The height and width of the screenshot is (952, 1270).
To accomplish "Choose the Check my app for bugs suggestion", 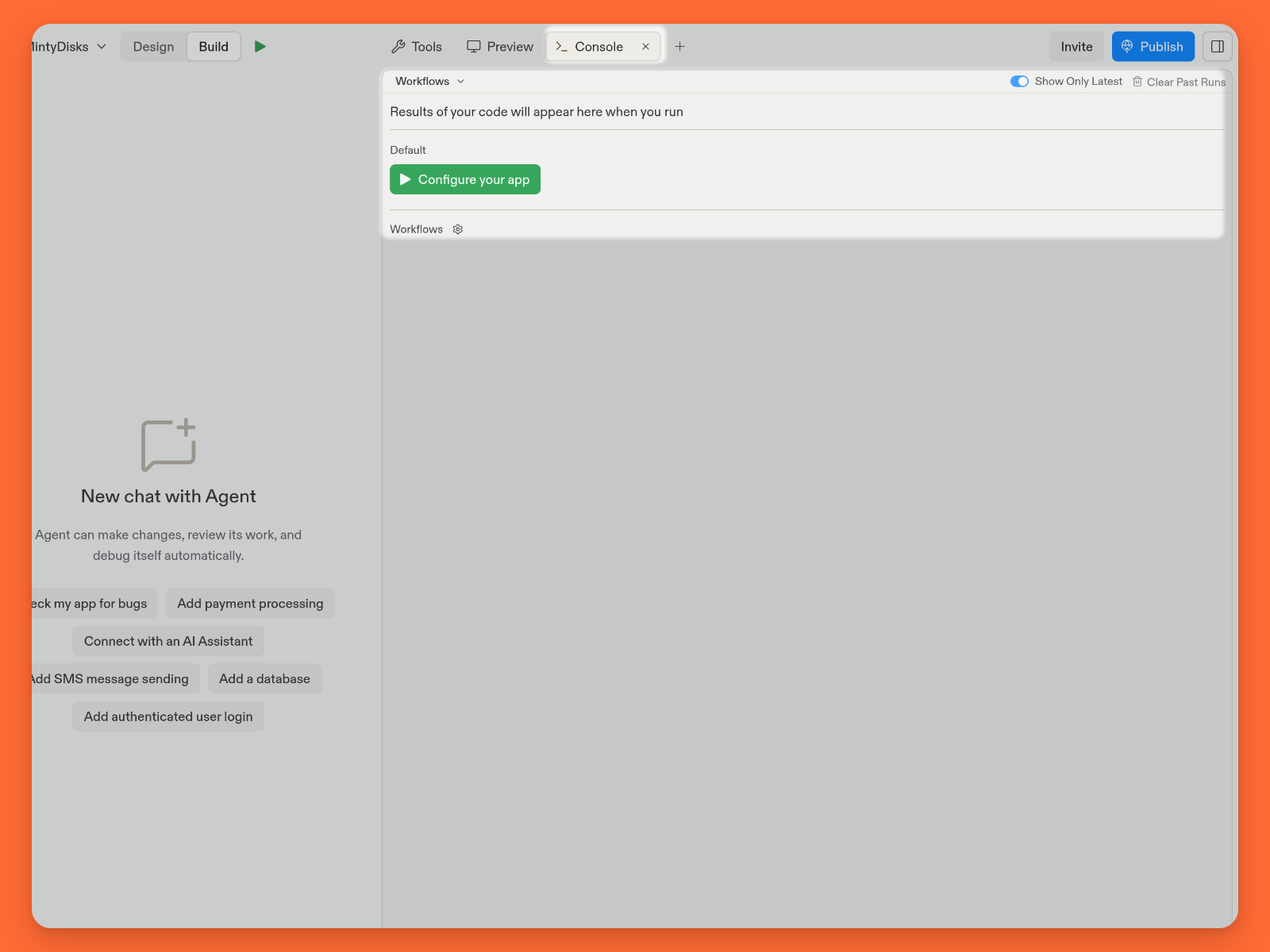I will 94,604.
